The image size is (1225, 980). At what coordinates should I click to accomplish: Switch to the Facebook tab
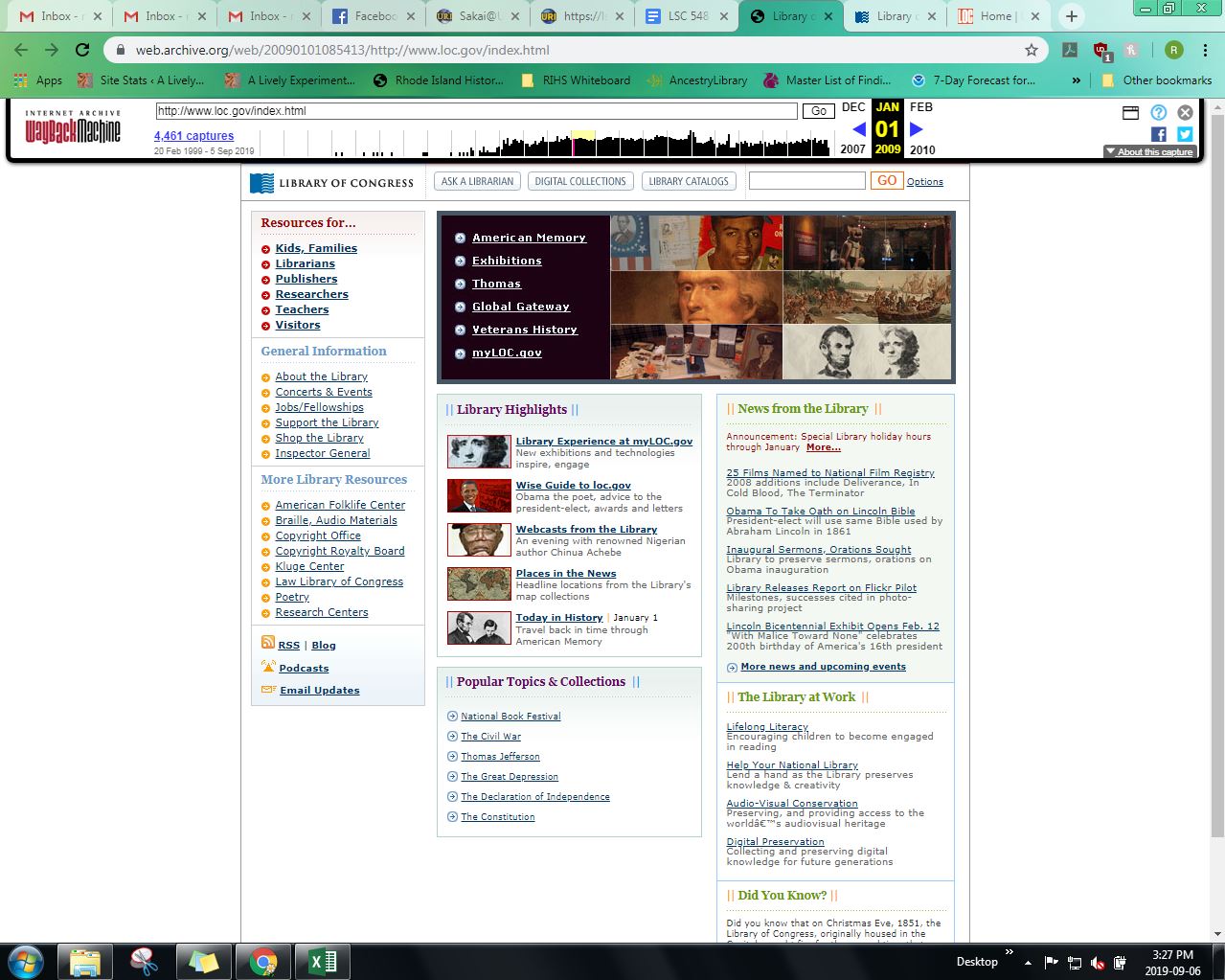click(371, 16)
